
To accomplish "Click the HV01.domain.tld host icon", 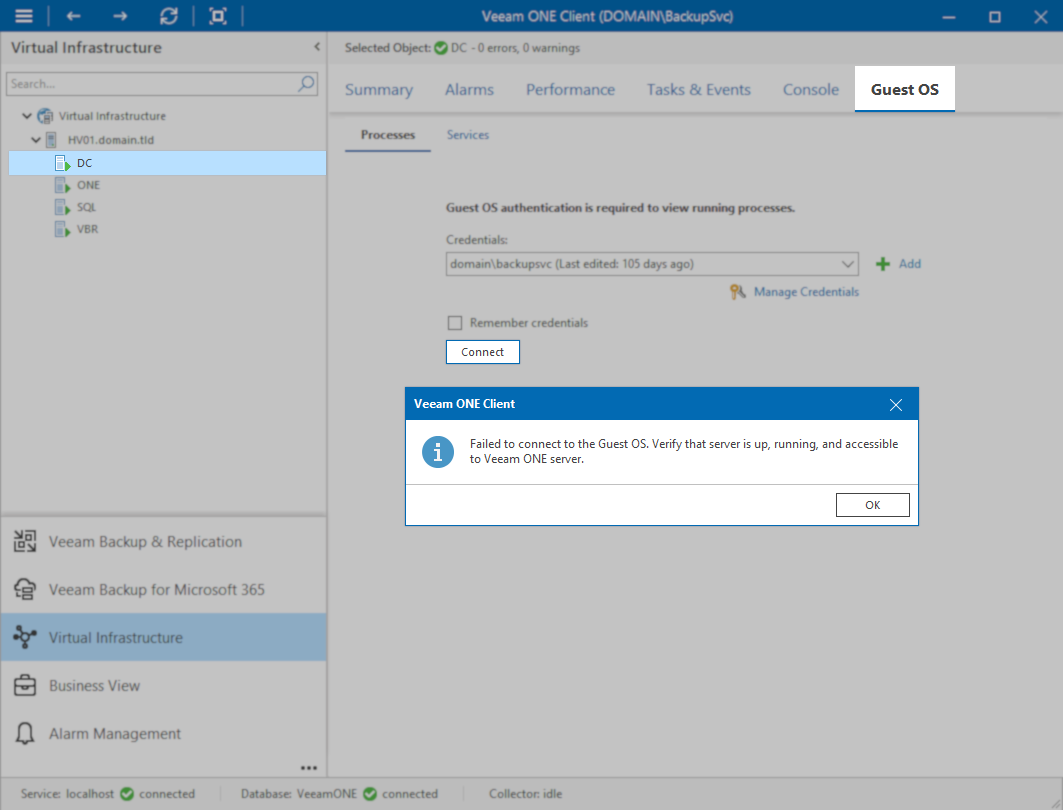I will (x=51, y=140).
